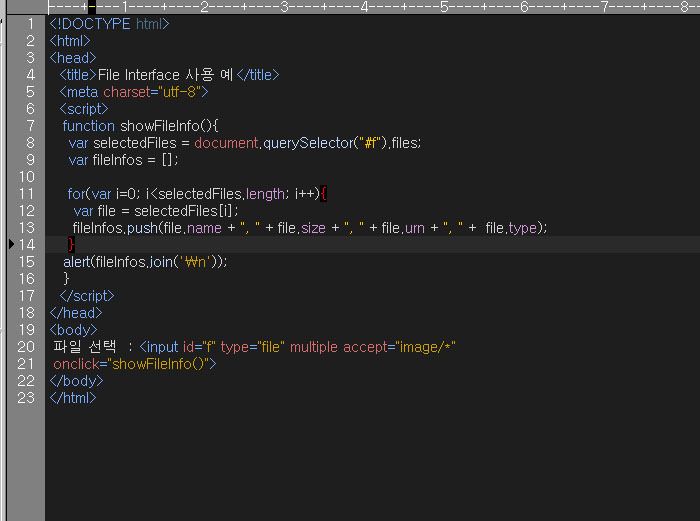Click the red 'document' keyword
This screenshot has height=521, width=700.
click(x=226, y=143)
